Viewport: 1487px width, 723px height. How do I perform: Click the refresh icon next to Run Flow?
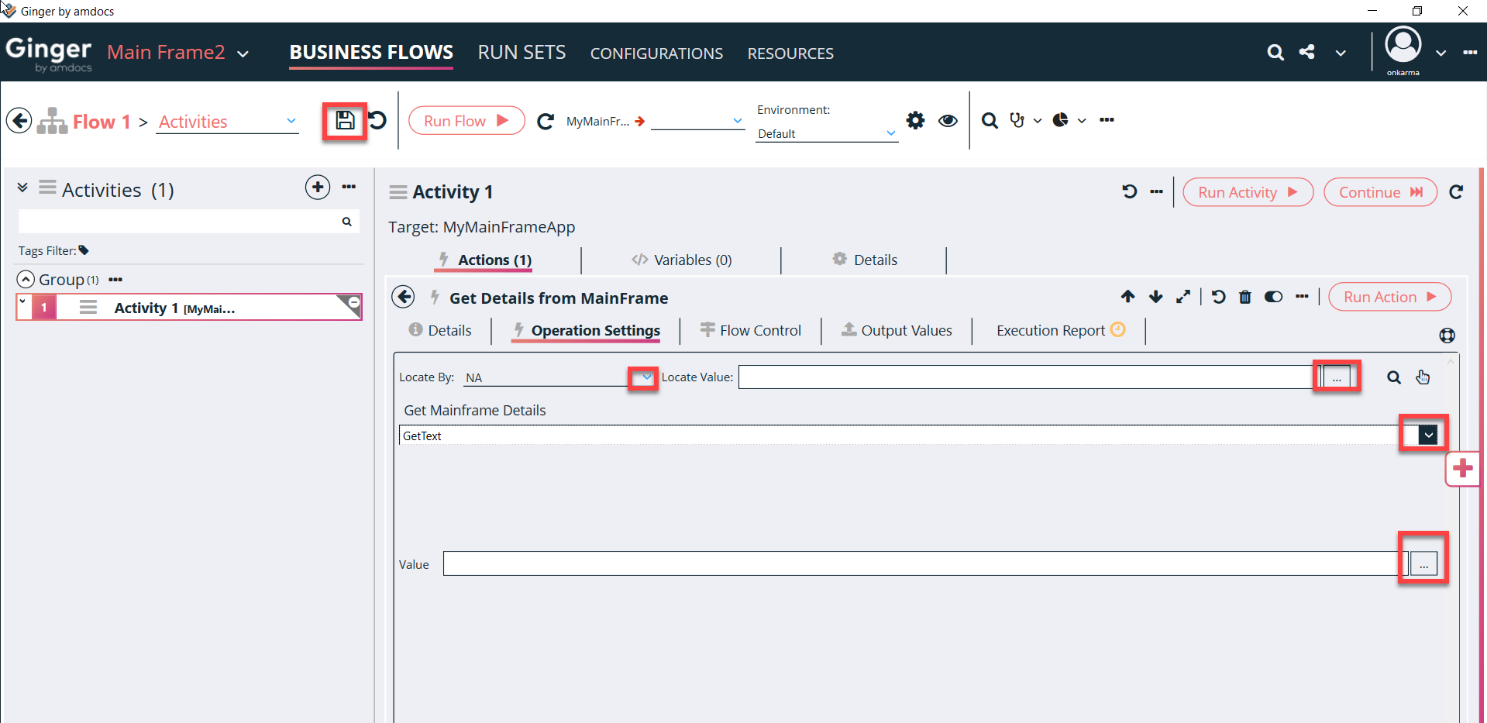point(545,121)
